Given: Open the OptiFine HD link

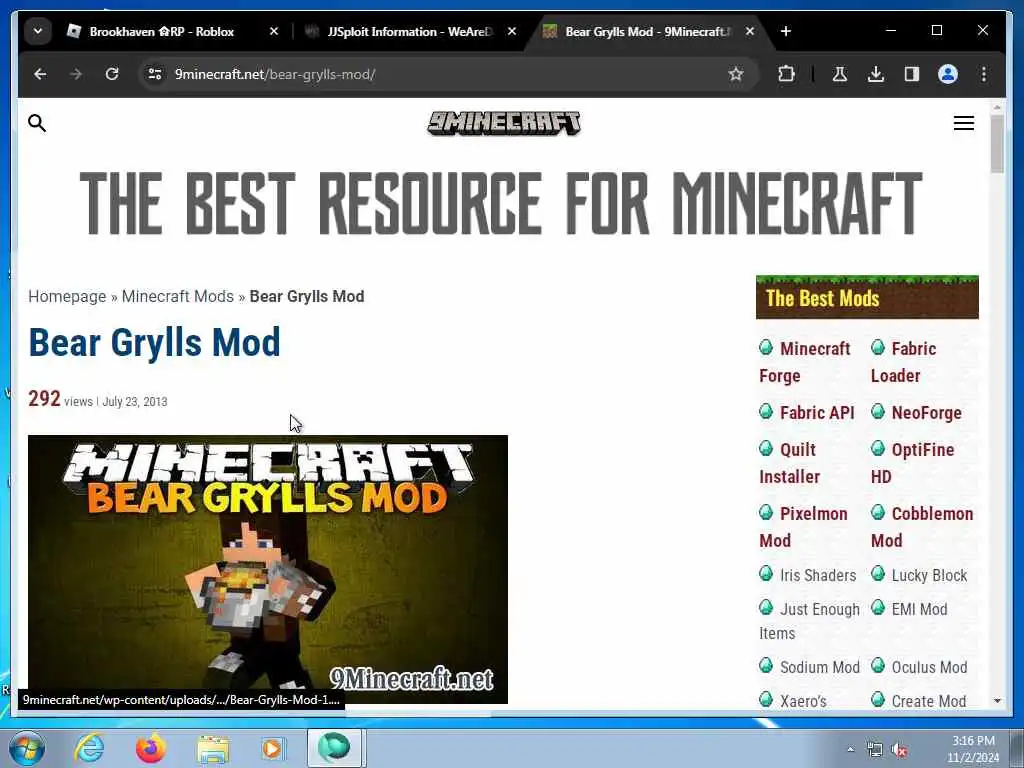Looking at the screenshot, I should [912, 463].
